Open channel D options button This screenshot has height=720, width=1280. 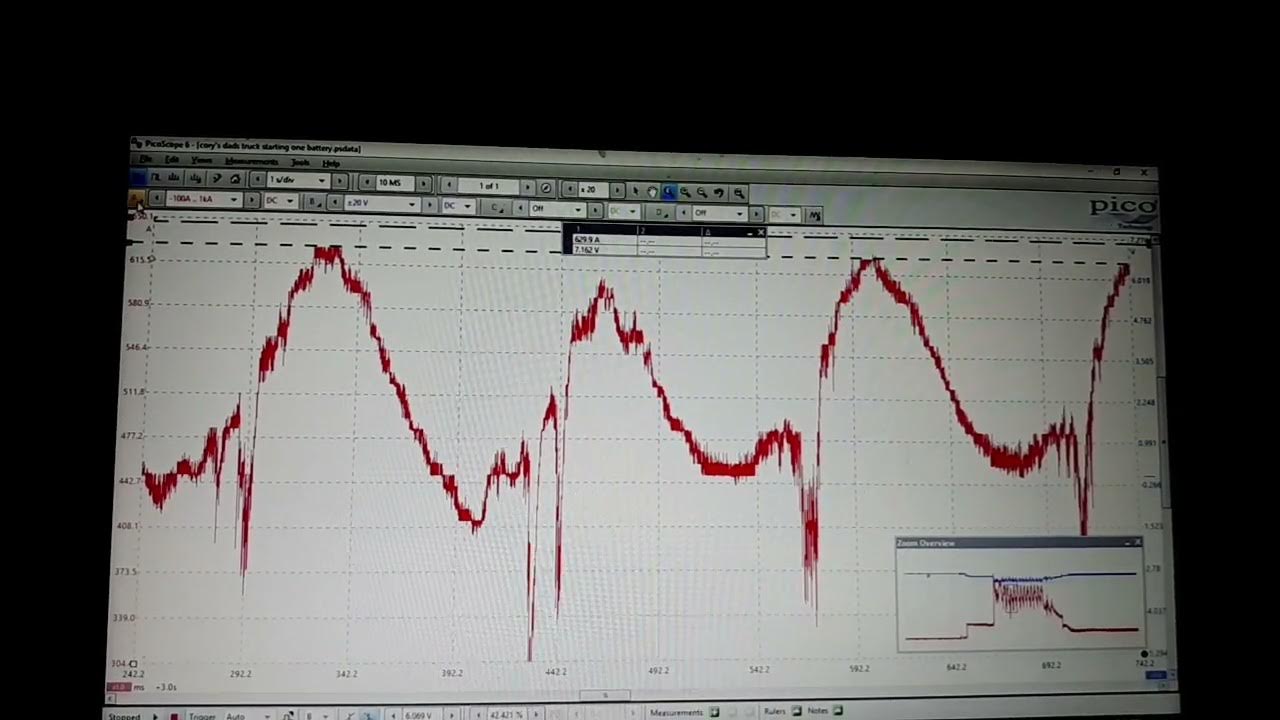click(661, 211)
